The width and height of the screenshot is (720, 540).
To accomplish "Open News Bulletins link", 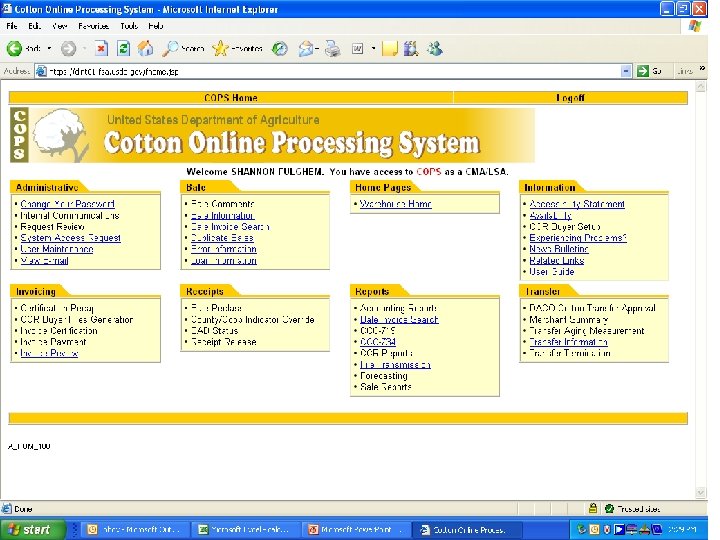I will coord(559,249).
